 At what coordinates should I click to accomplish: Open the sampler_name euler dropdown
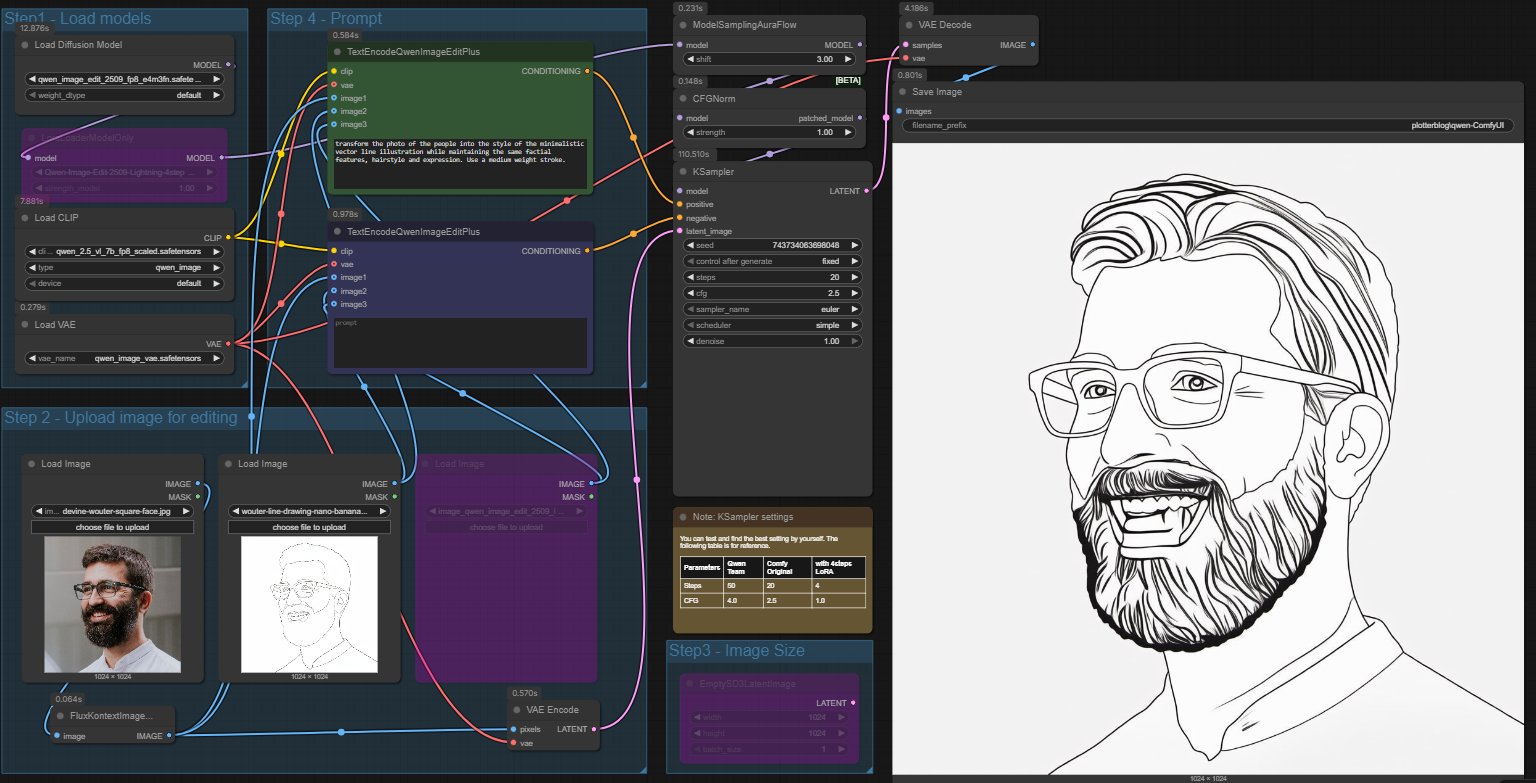772,309
